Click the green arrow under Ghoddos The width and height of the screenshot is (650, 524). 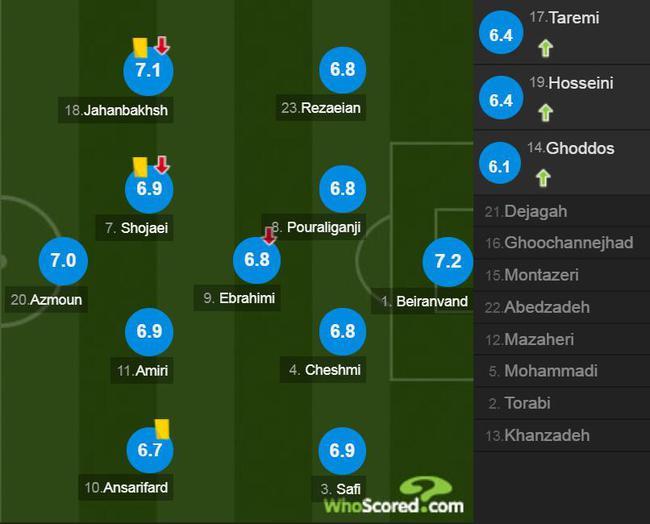(x=543, y=178)
